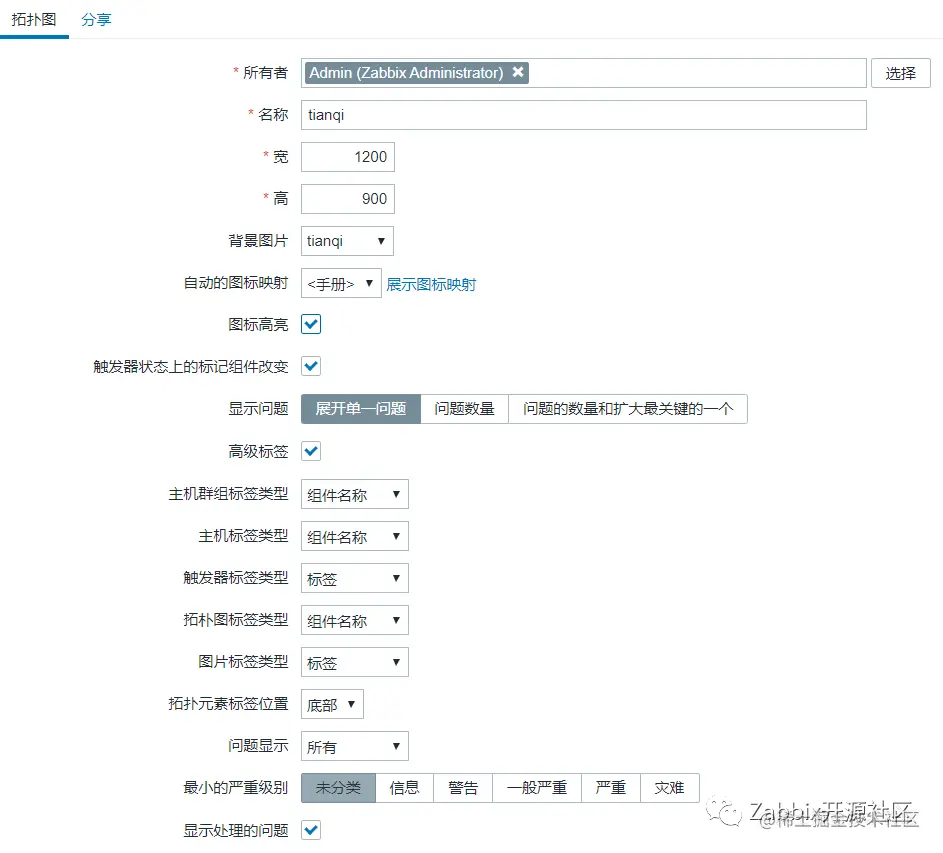
Task: Open the 问题显示 dropdown
Action: [354, 745]
